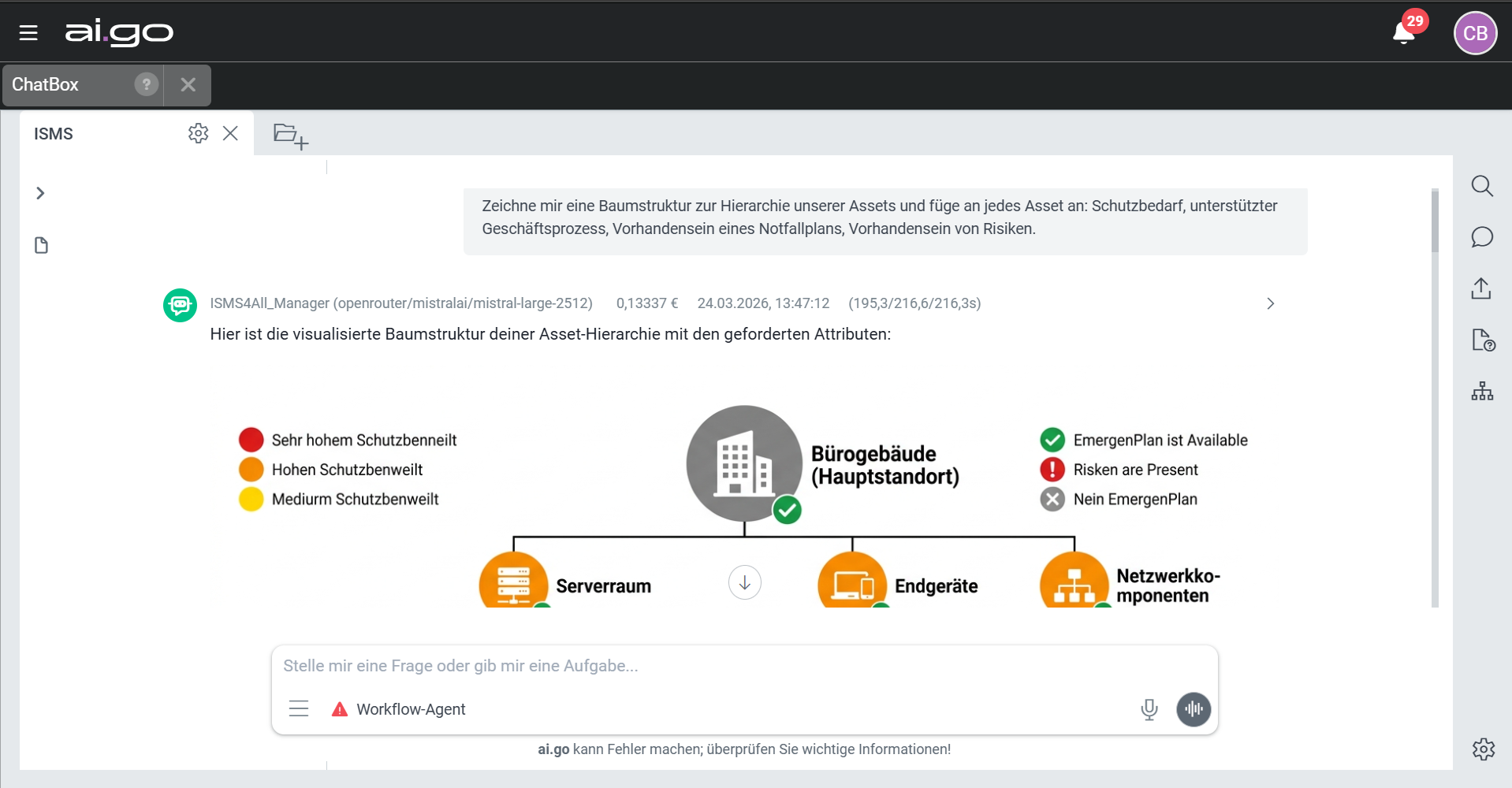This screenshot has width=1512, height=788.
Task: Expand the left sidebar panel chevron
Action: click(x=40, y=193)
